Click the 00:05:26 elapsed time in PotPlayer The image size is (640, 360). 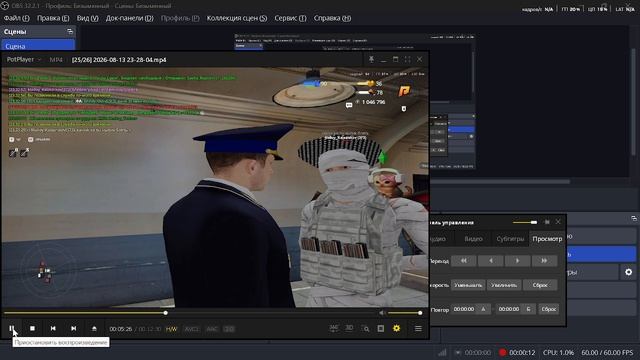click(x=121, y=329)
